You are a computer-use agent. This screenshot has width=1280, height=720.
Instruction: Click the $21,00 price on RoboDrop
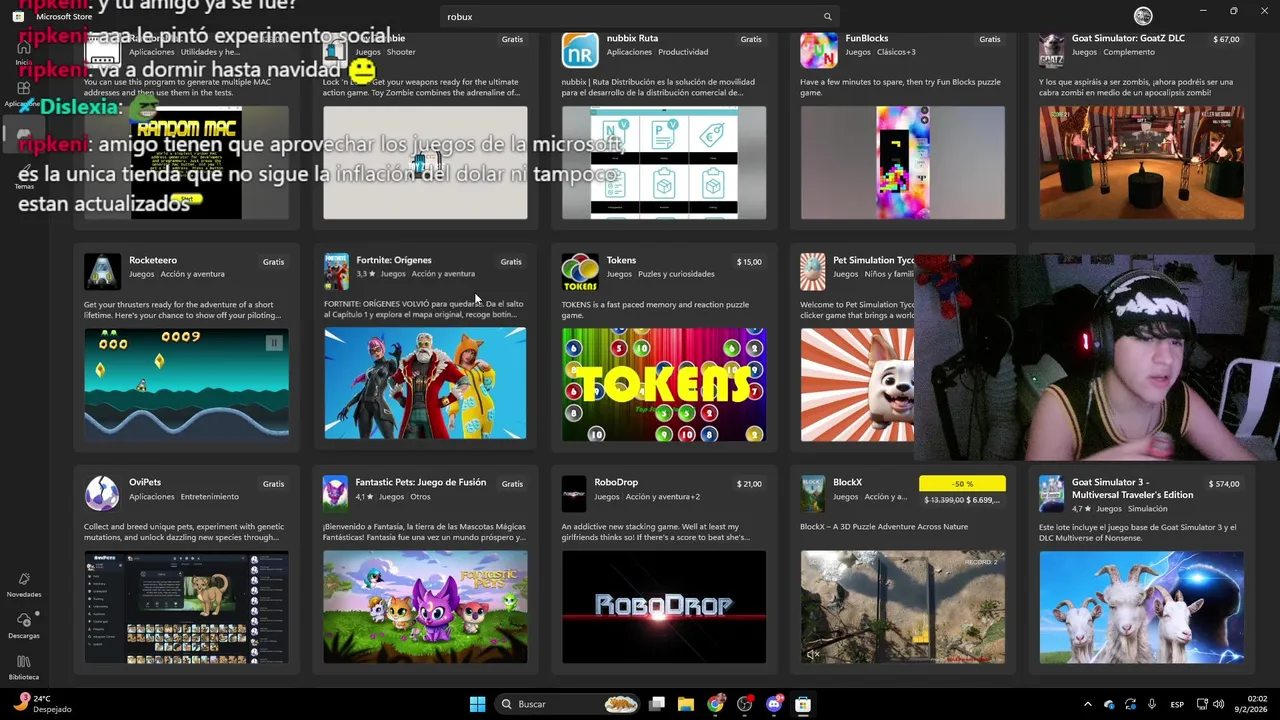tap(749, 484)
